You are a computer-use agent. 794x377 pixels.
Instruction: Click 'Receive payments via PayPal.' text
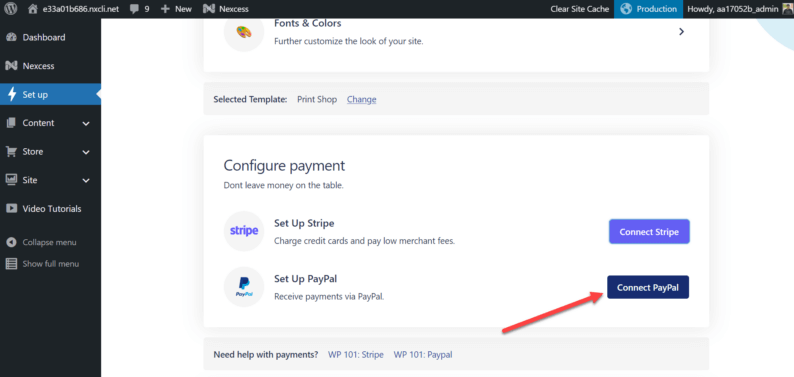tap(329, 297)
